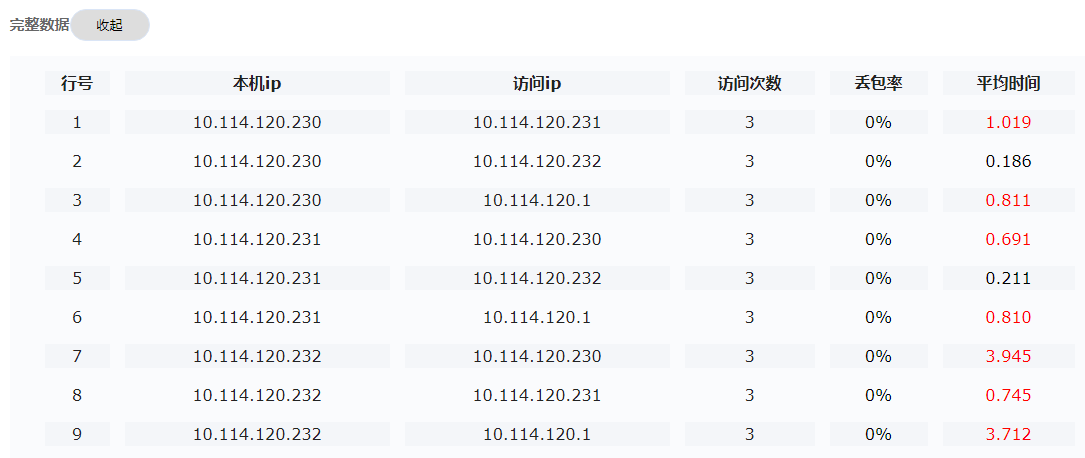Click the visit count 3 in row 7

point(749,356)
